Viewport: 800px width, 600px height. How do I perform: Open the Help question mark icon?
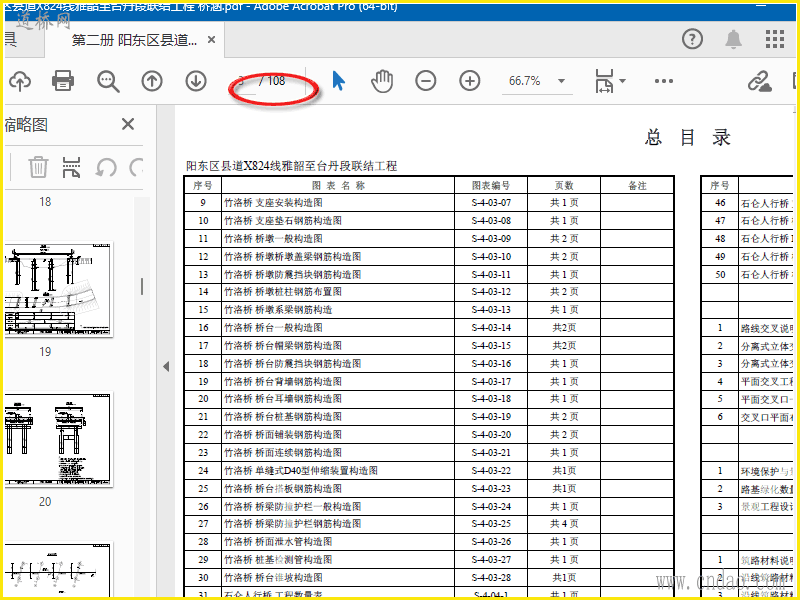coord(692,39)
